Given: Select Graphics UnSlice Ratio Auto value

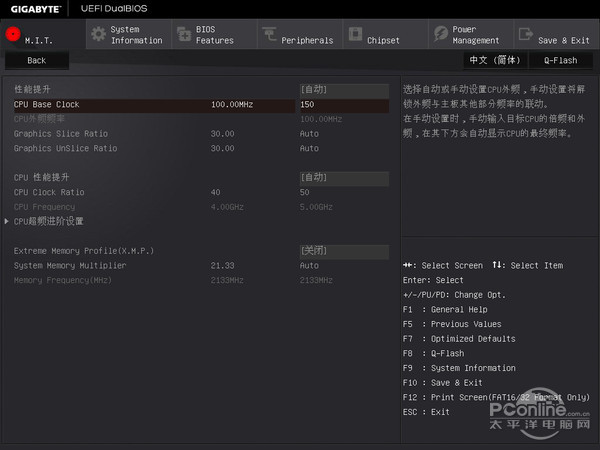Looking at the screenshot, I should point(309,148).
